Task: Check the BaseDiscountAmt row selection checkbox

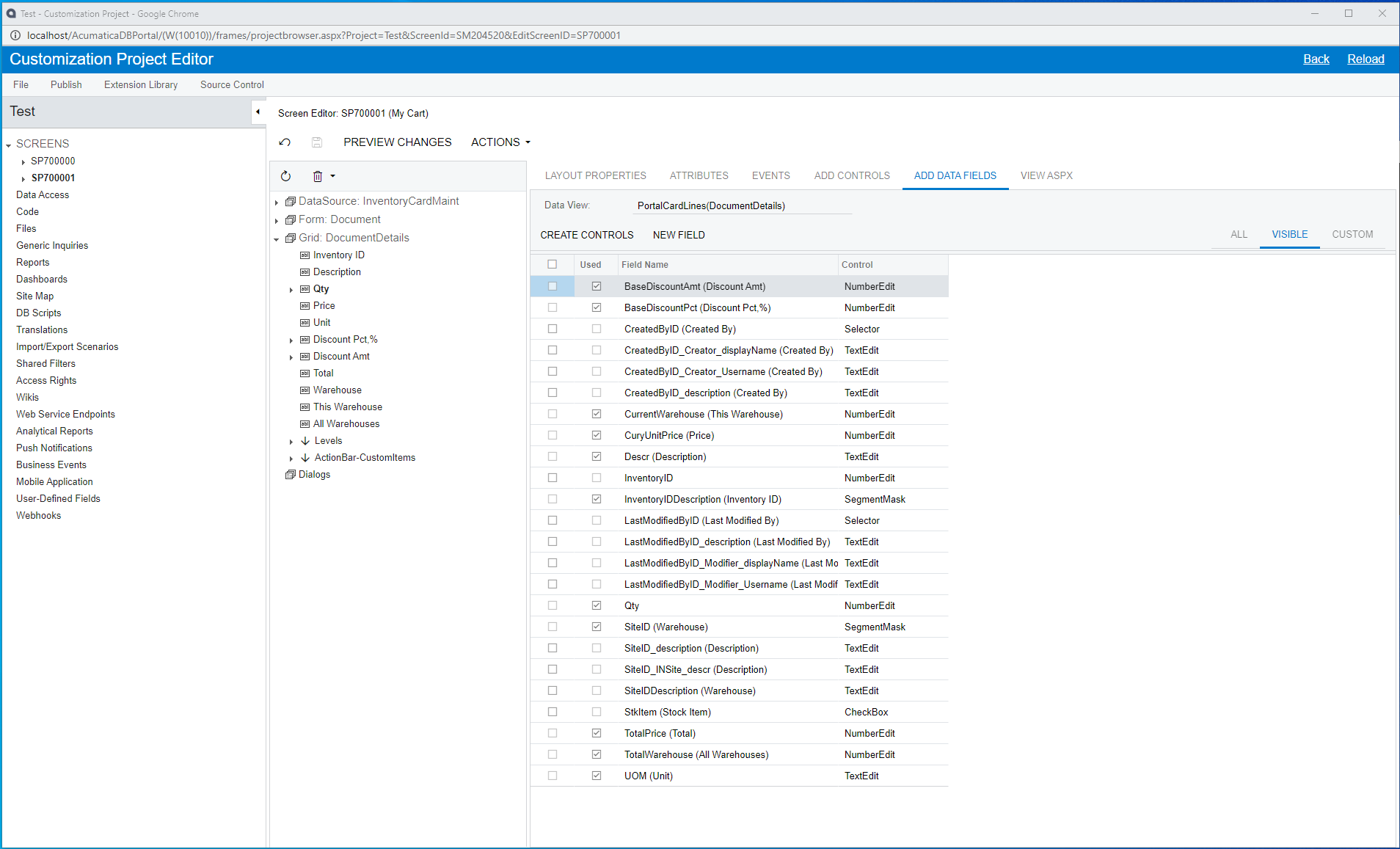Action: [553, 286]
